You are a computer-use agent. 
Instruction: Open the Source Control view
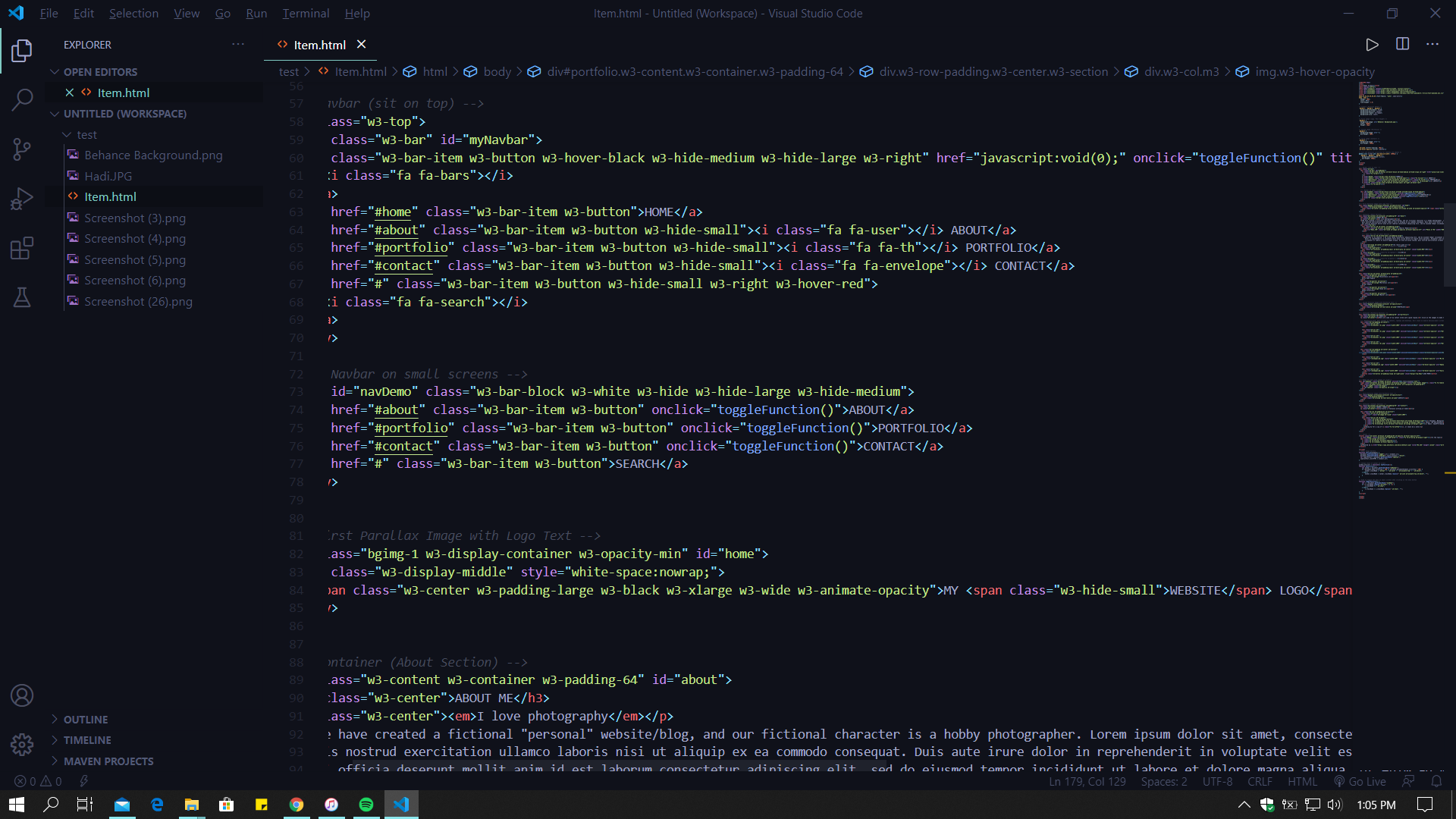22,149
